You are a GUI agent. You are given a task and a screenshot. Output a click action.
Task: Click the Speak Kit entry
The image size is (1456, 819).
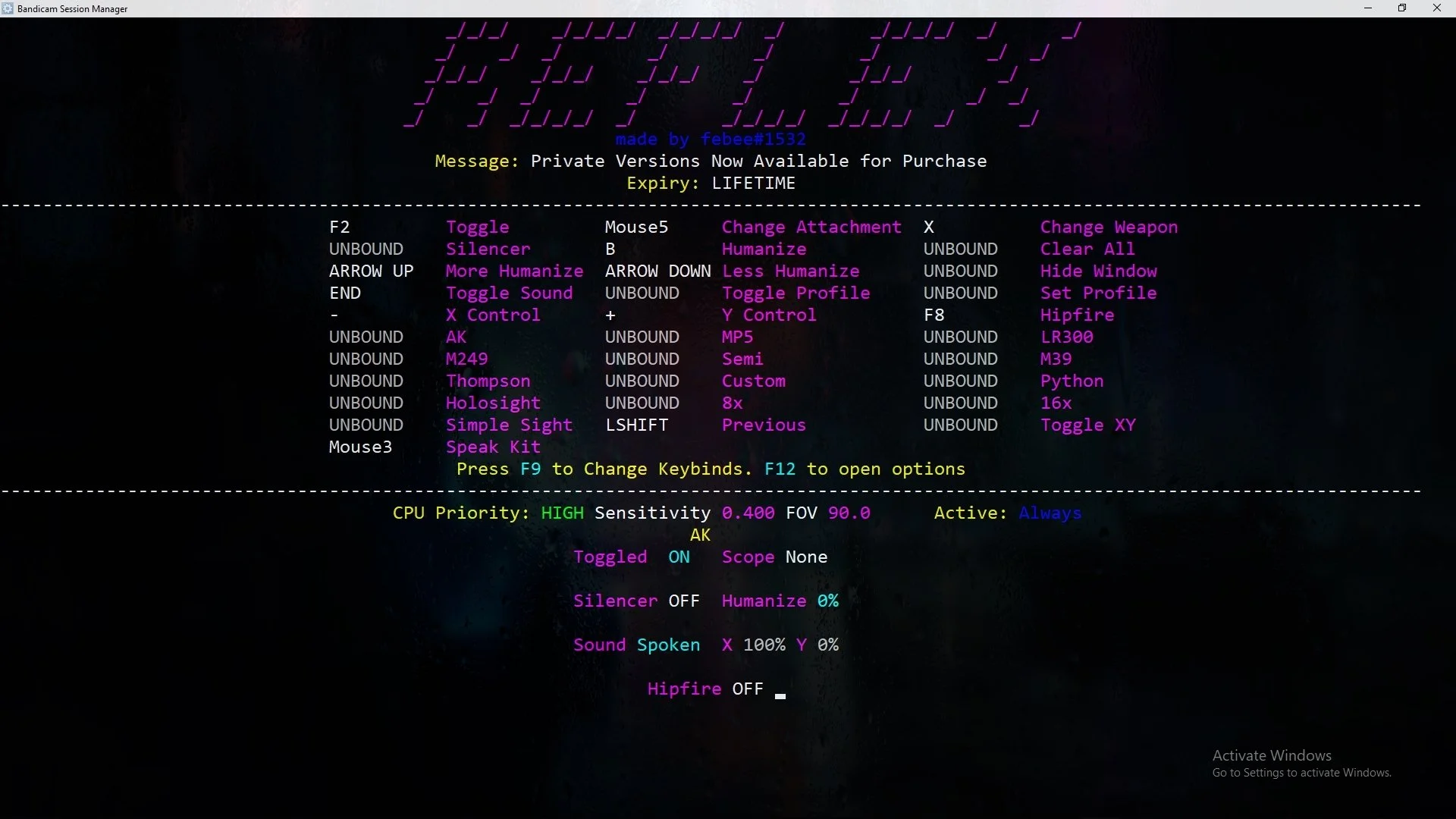tap(493, 447)
